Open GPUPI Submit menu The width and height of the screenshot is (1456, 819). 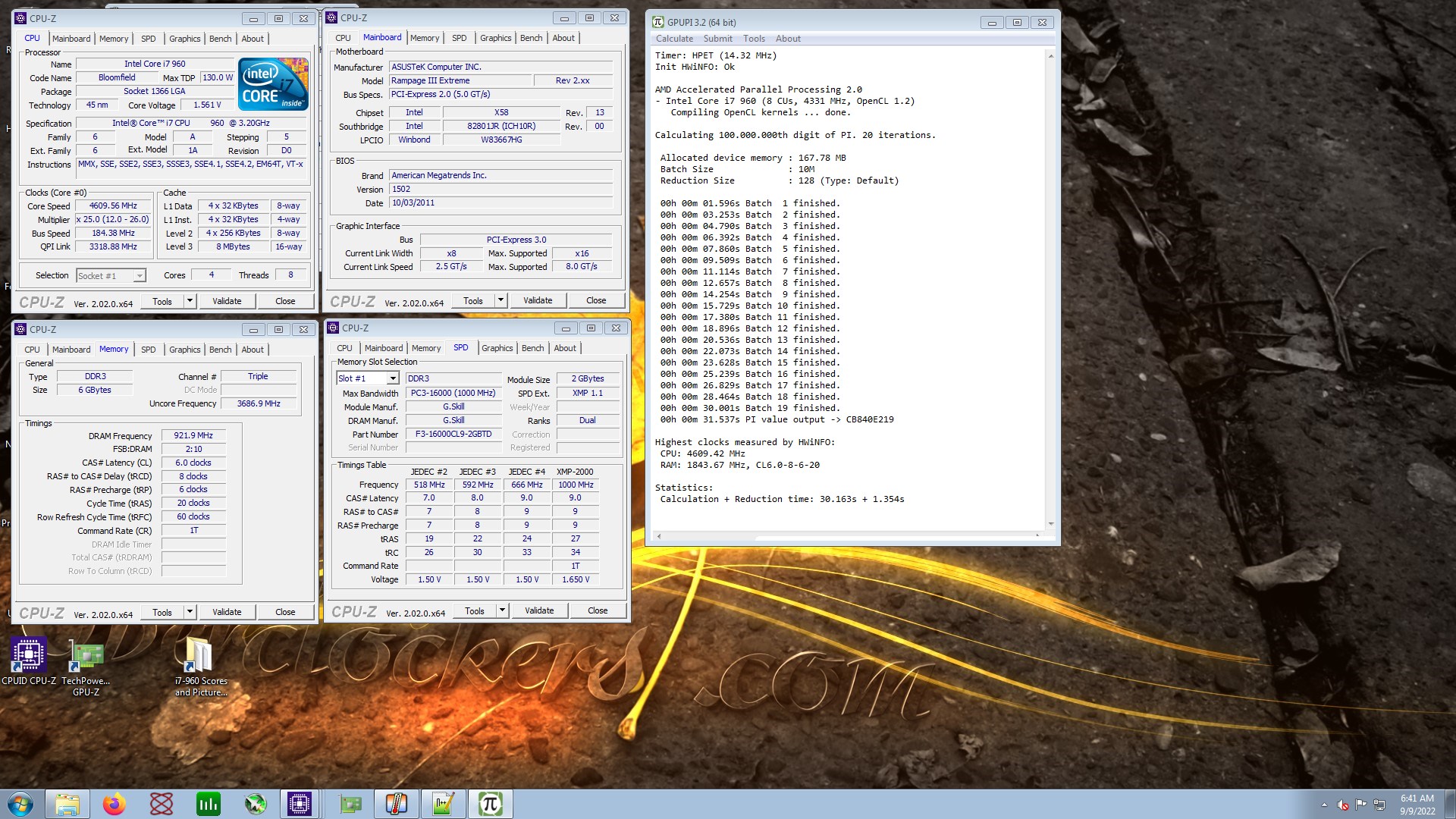(x=717, y=39)
